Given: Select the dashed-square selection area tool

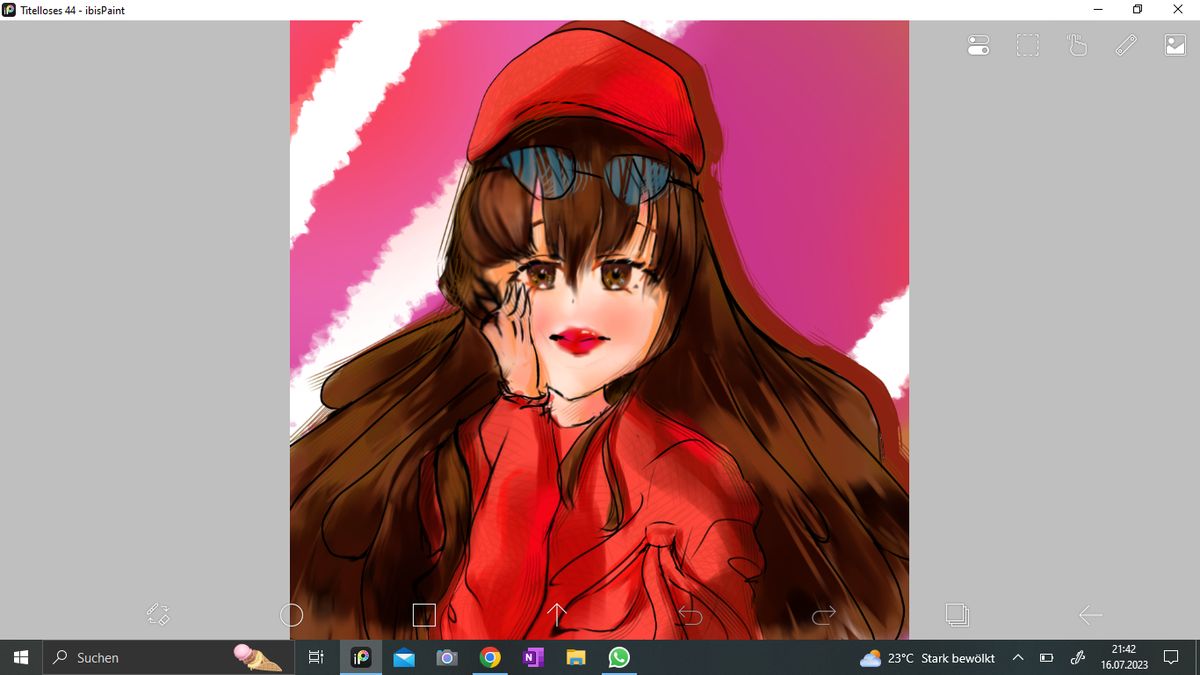Looking at the screenshot, I should click(1028, 45).
